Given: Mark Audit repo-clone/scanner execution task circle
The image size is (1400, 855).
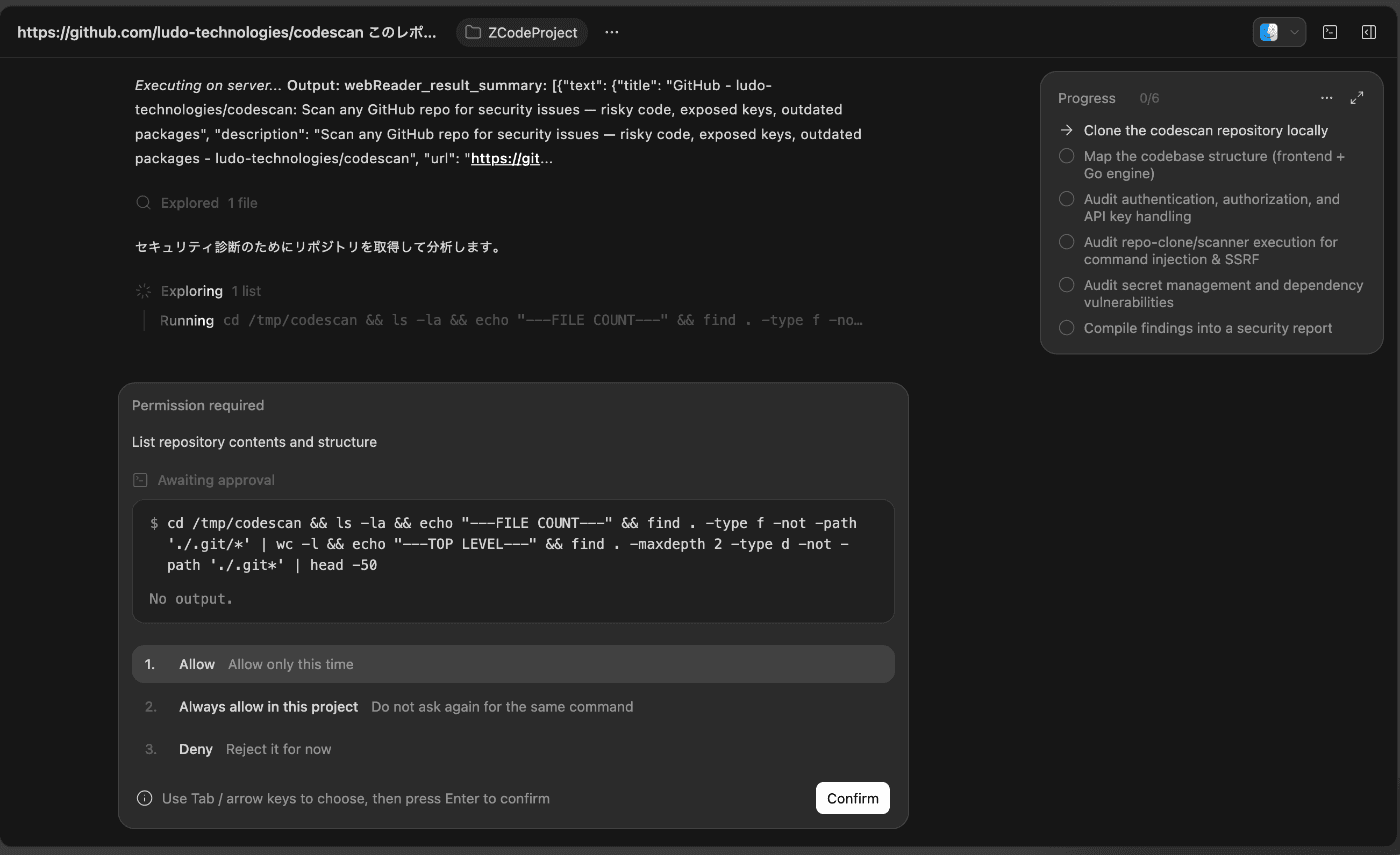Looking at the screenshot, I should [x=1066, y=242].
